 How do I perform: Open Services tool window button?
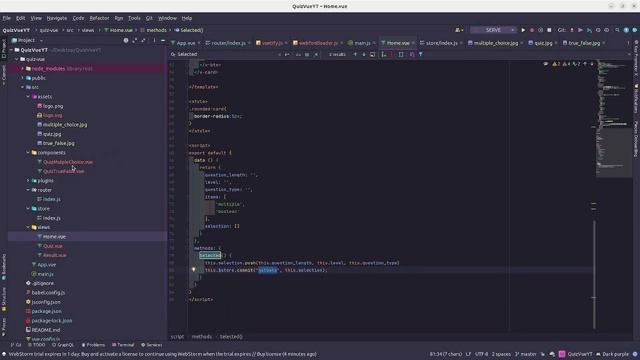[151, 345]
